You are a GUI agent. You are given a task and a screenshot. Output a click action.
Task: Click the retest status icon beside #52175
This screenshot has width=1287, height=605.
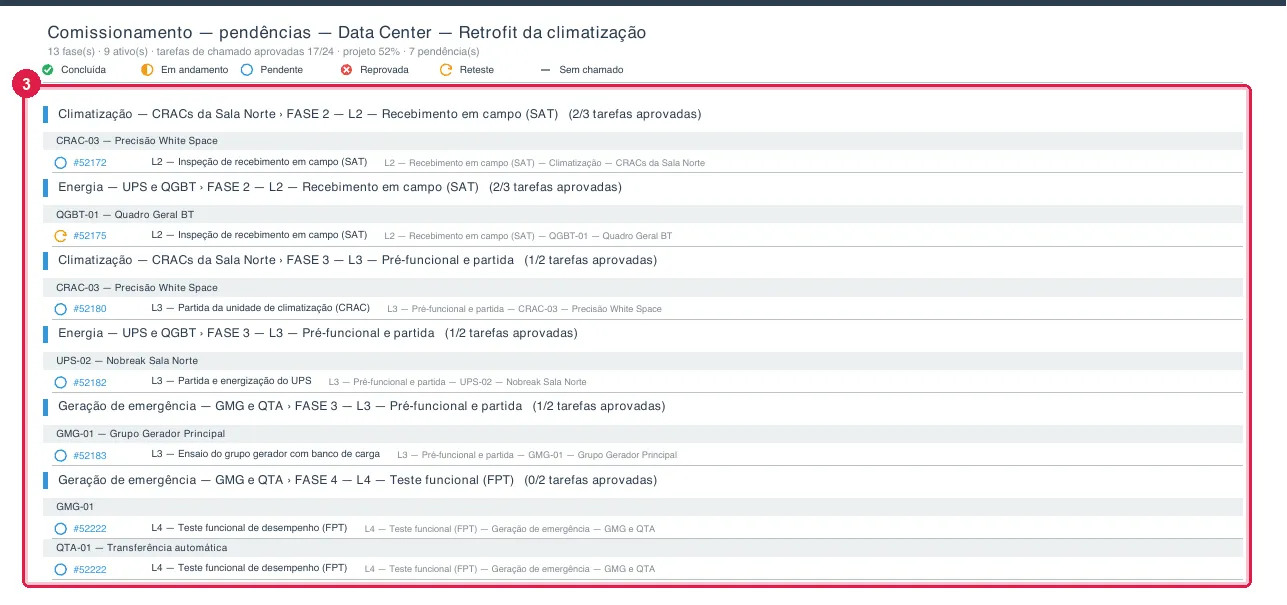(x=61, y=236)
